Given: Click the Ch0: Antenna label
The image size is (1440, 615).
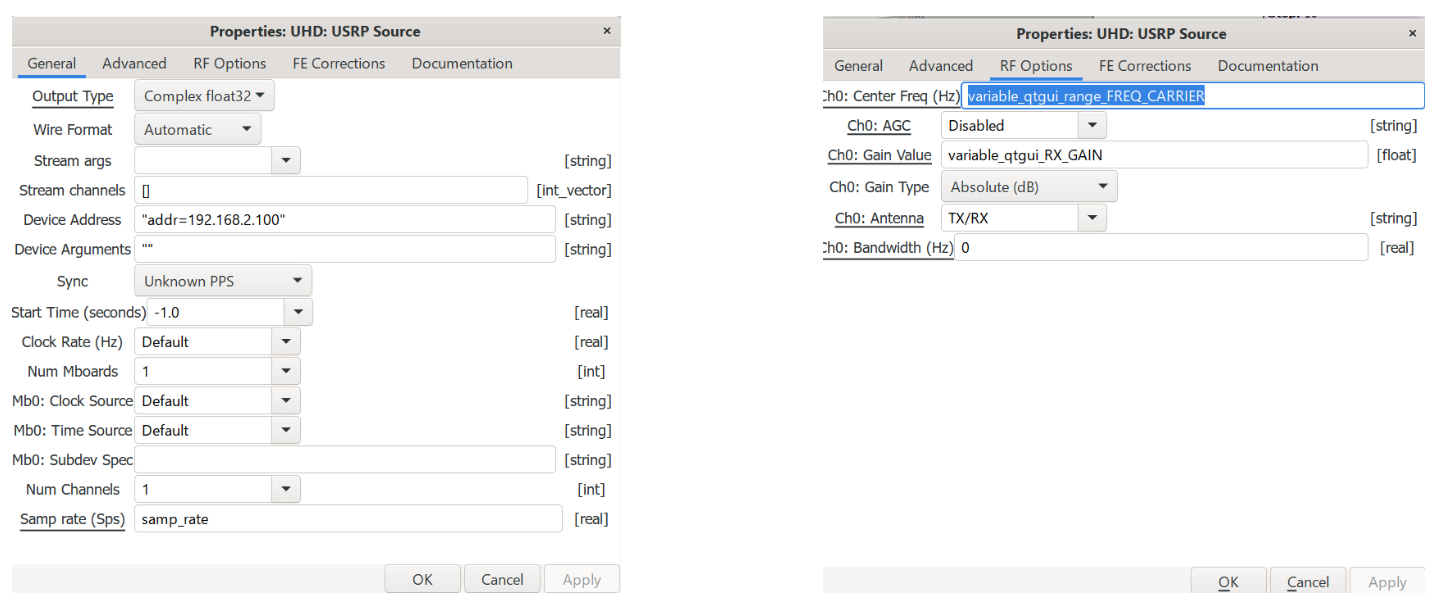Looking at the screenshot, I should (x=880, y=218).
